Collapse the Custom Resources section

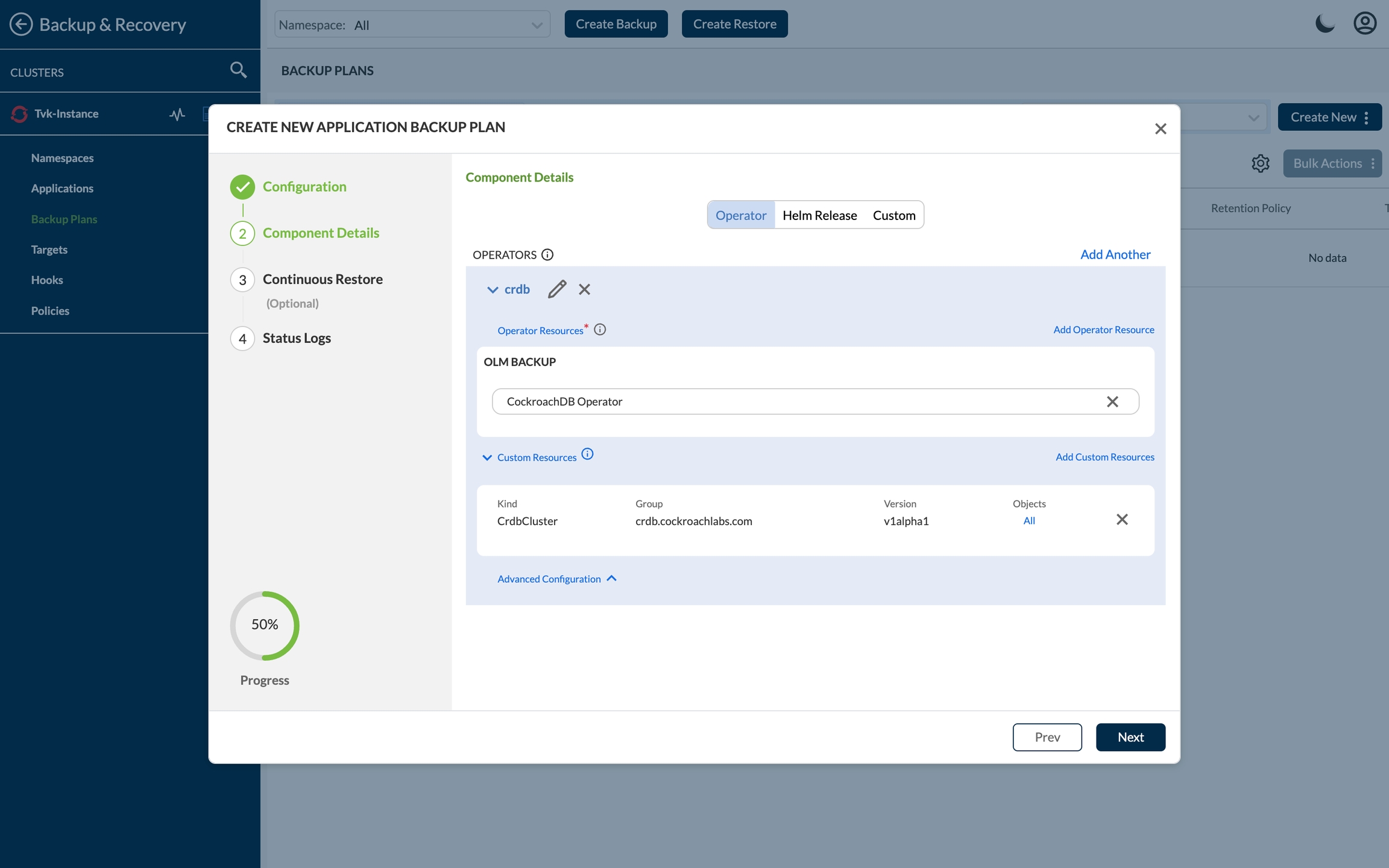point(487,458)
